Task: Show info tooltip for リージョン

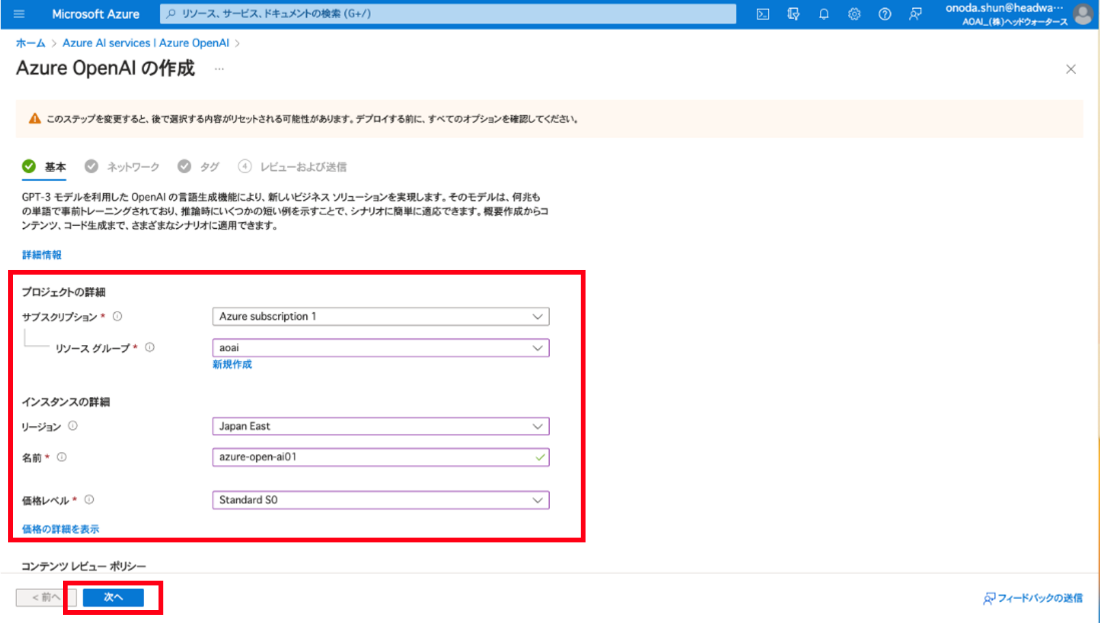Action: click(x=73, y=426)
